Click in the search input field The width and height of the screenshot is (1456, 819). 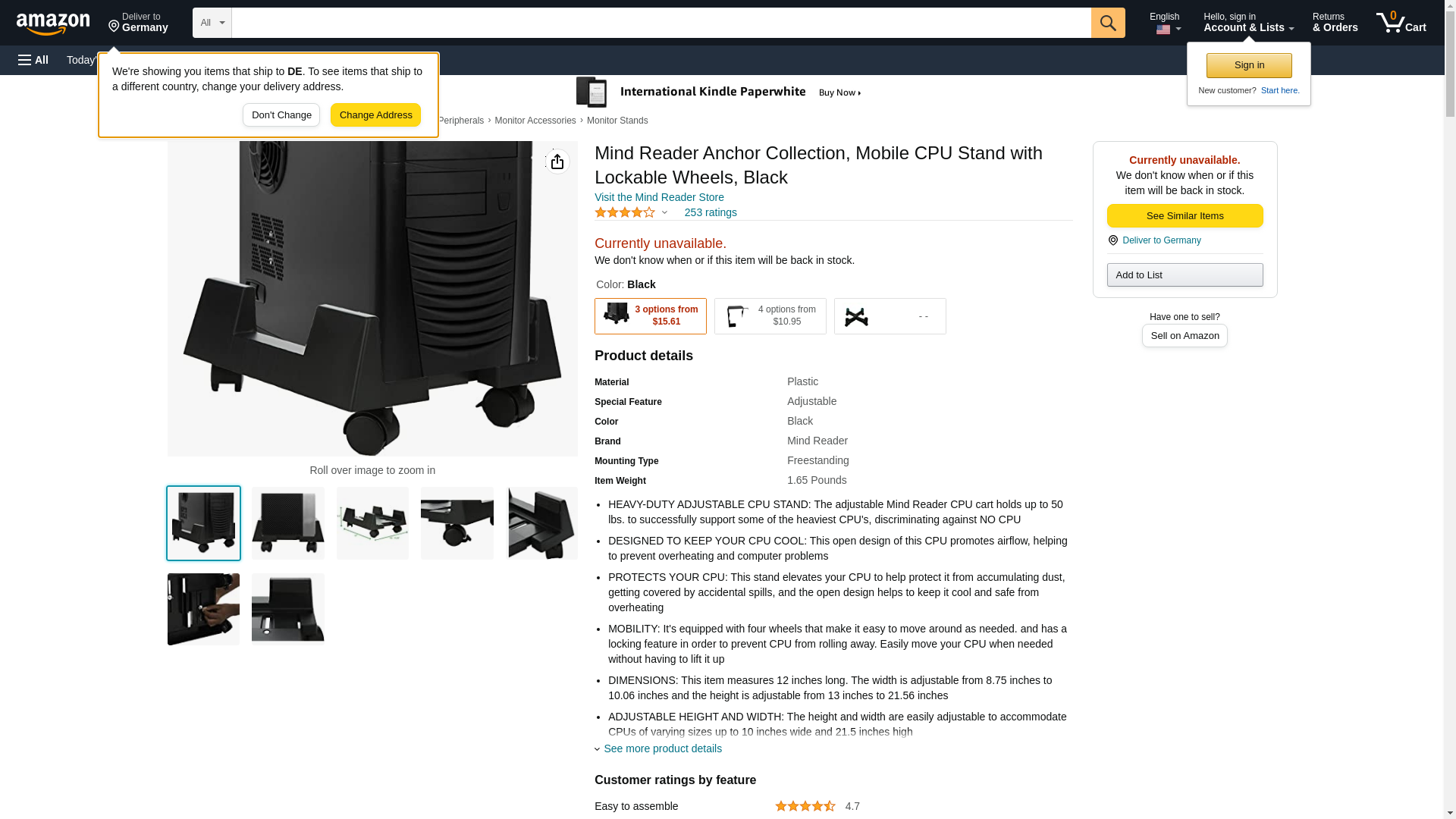(x=661, y=23)
